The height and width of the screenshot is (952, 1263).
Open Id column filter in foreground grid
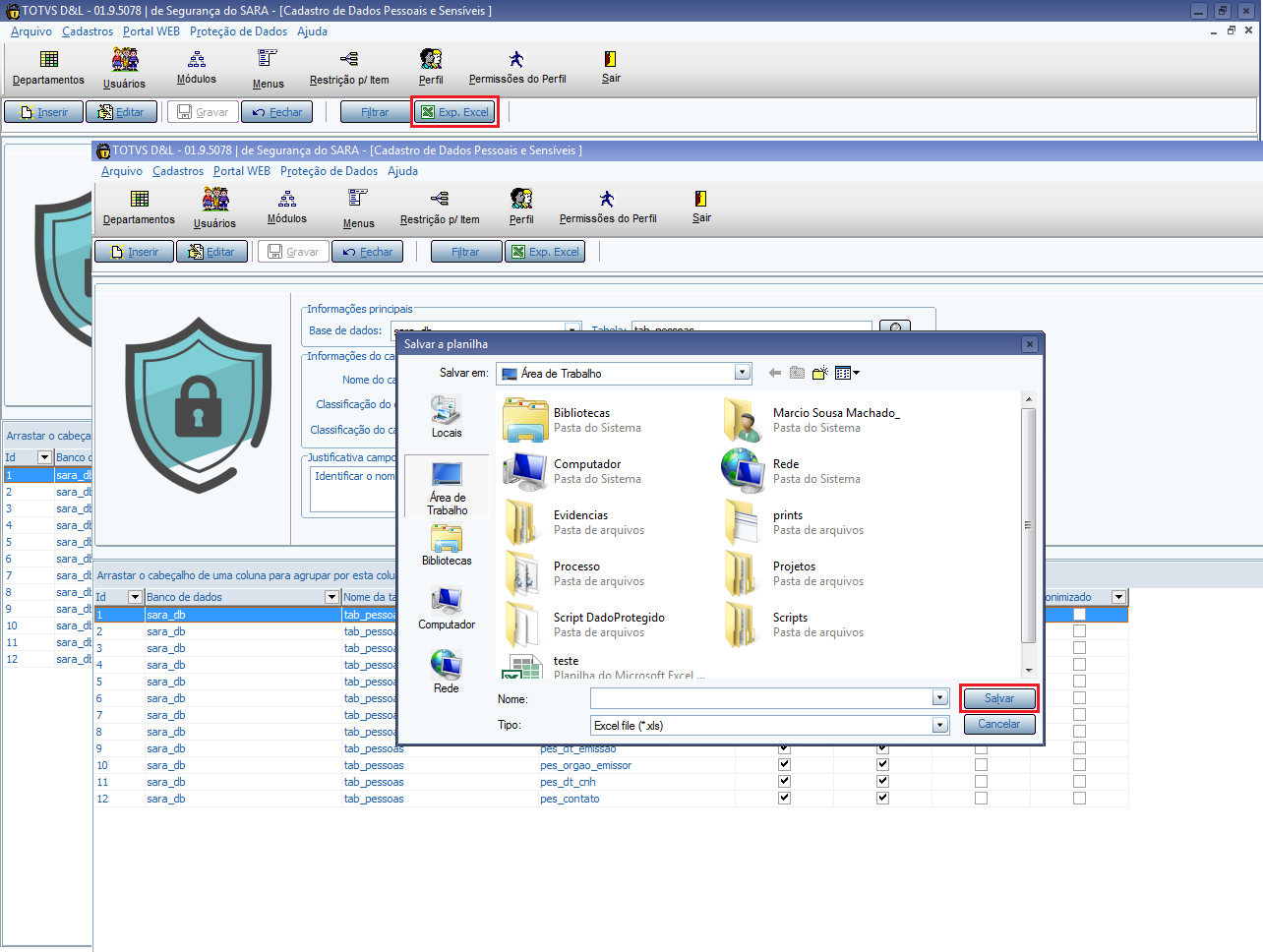pyautogui.click(x=135, y=597)
